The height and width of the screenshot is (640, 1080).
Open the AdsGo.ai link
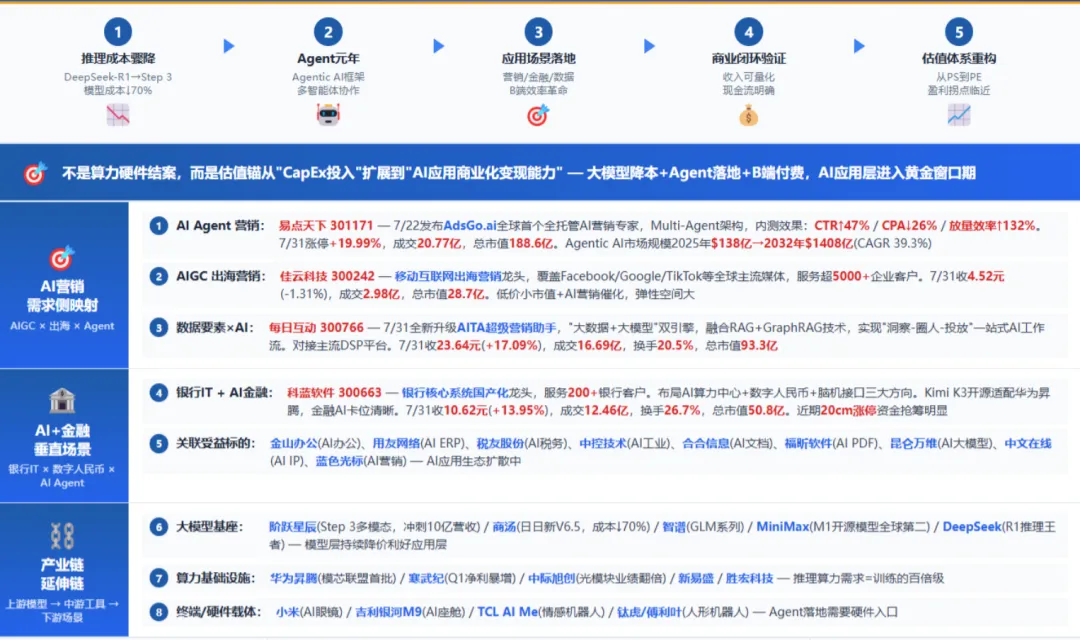tap(470, 225)
